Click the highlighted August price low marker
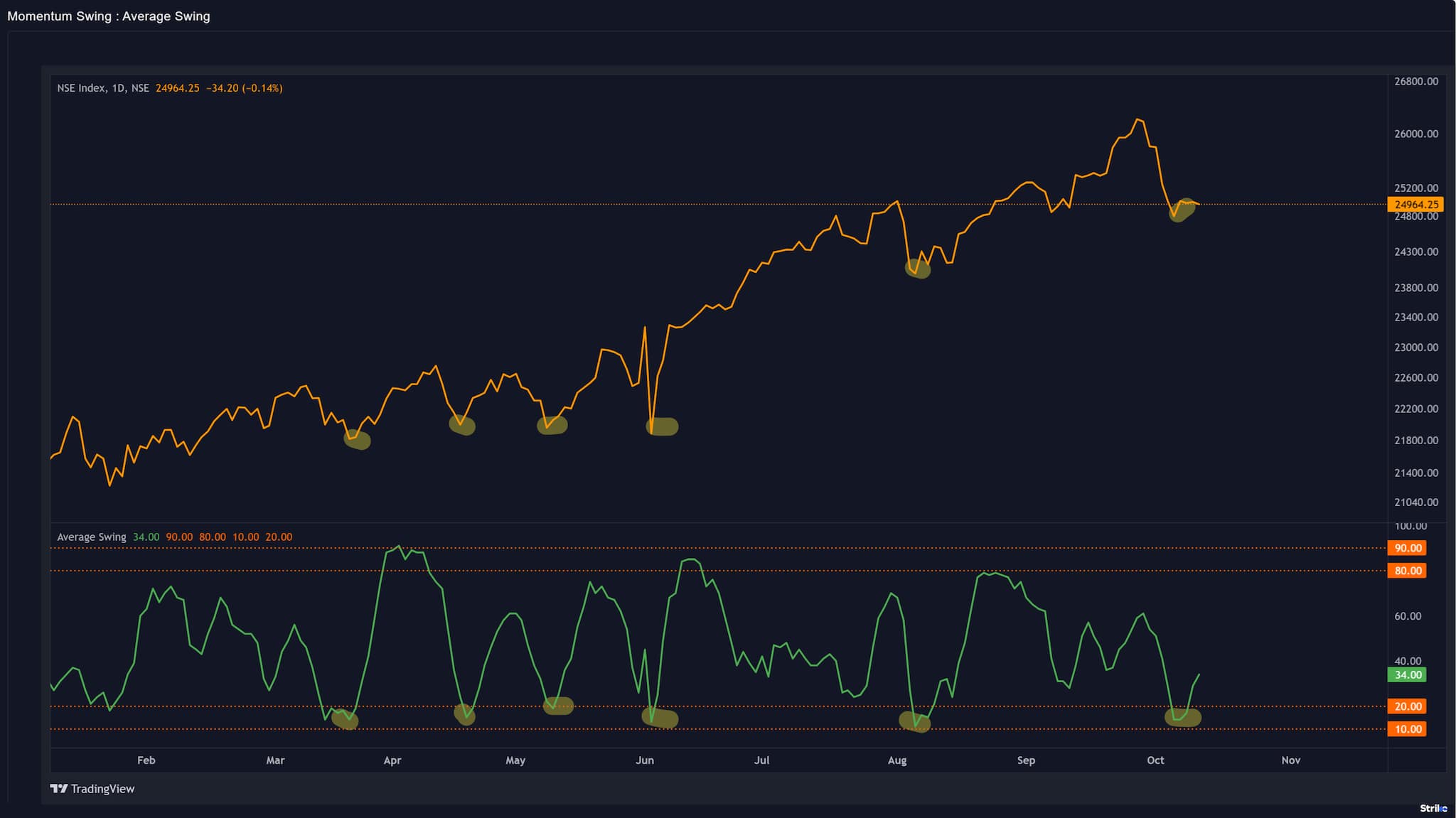Image resolution: width=1456 pixels, height=818 pixels. [x=918, y=268]
